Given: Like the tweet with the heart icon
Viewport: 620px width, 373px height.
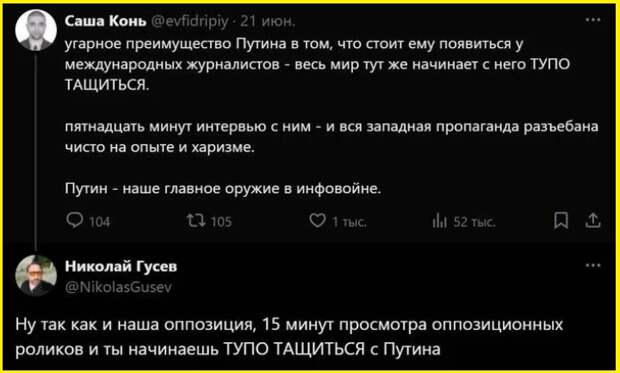Looking at the screenshot, I should 318,220.
